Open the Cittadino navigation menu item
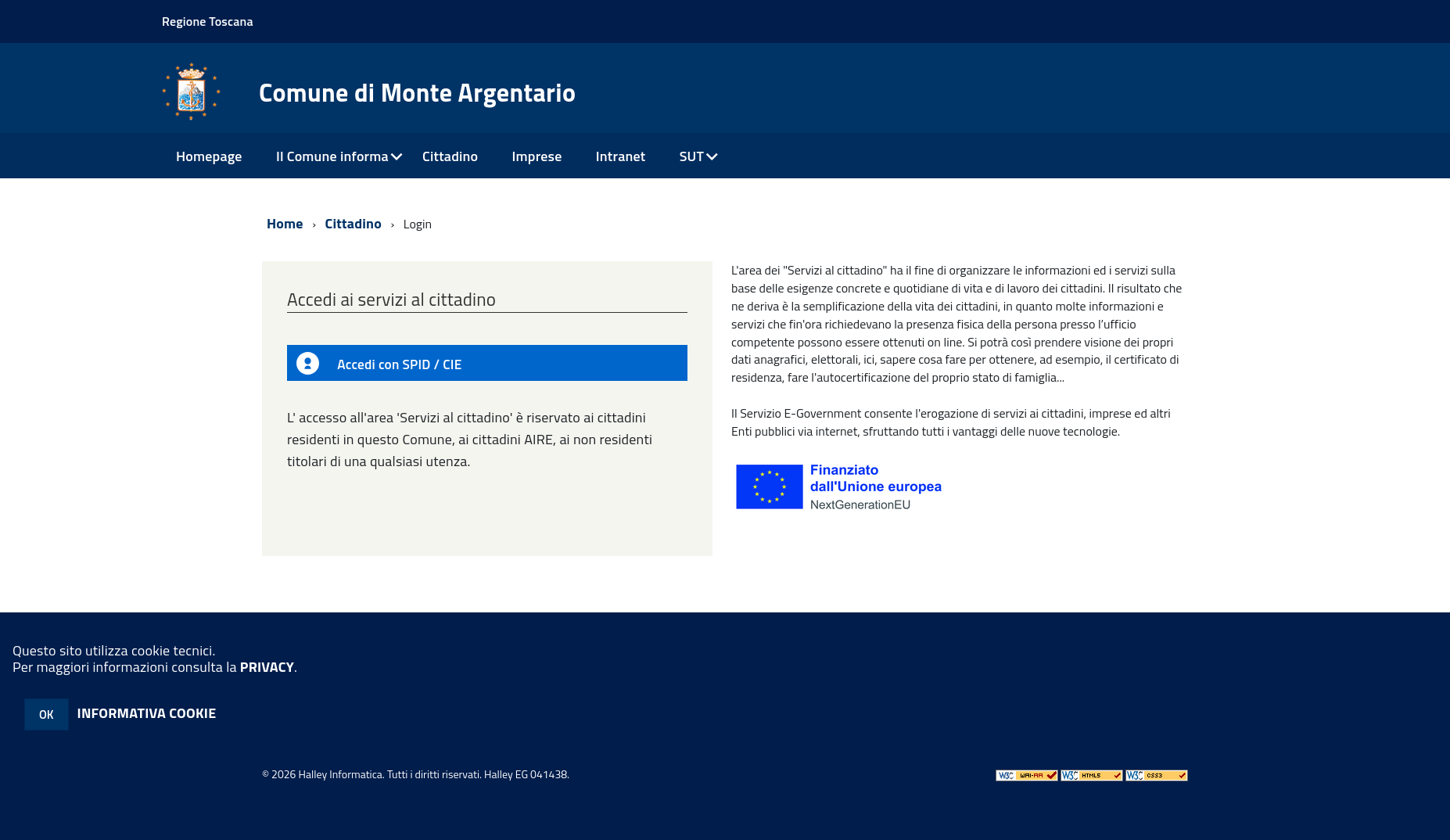Screen dimensions: 1450x840 pyautogui.click(x=450, y=156)
